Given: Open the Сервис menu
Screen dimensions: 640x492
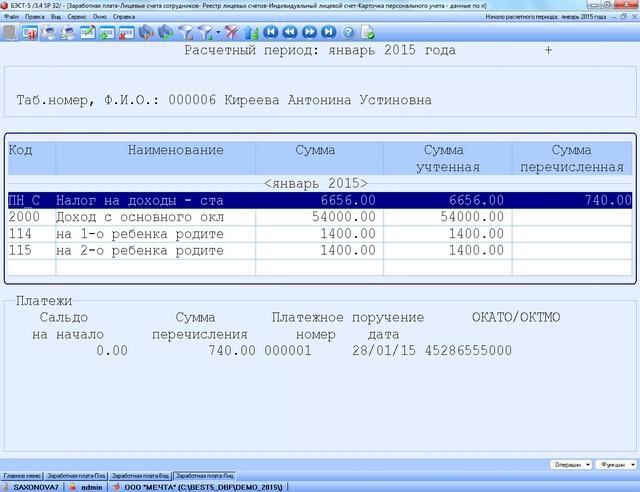Looking at the screenshot, I should click(77, 17).
